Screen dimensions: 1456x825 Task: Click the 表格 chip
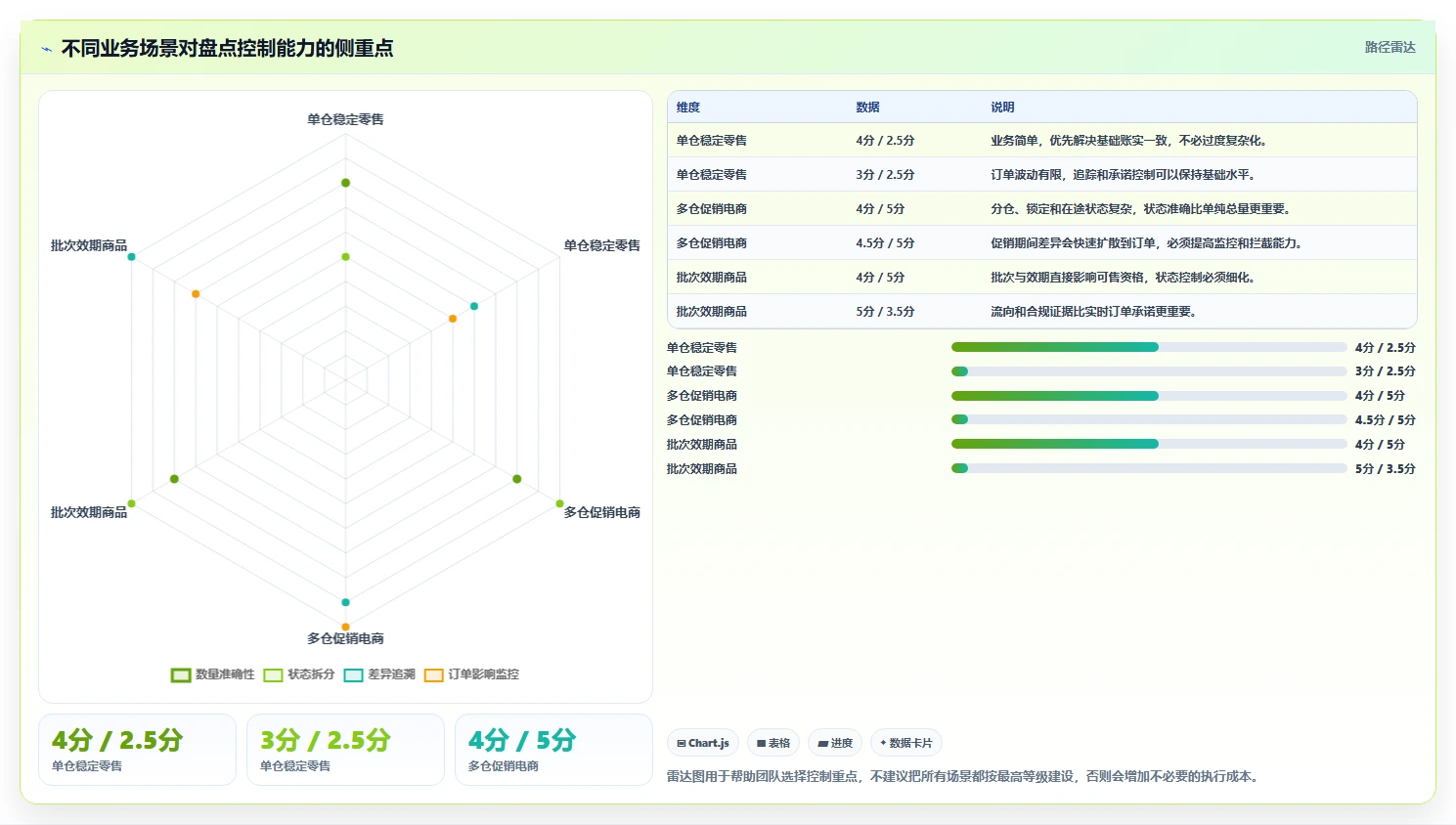(x=773, y=743)
